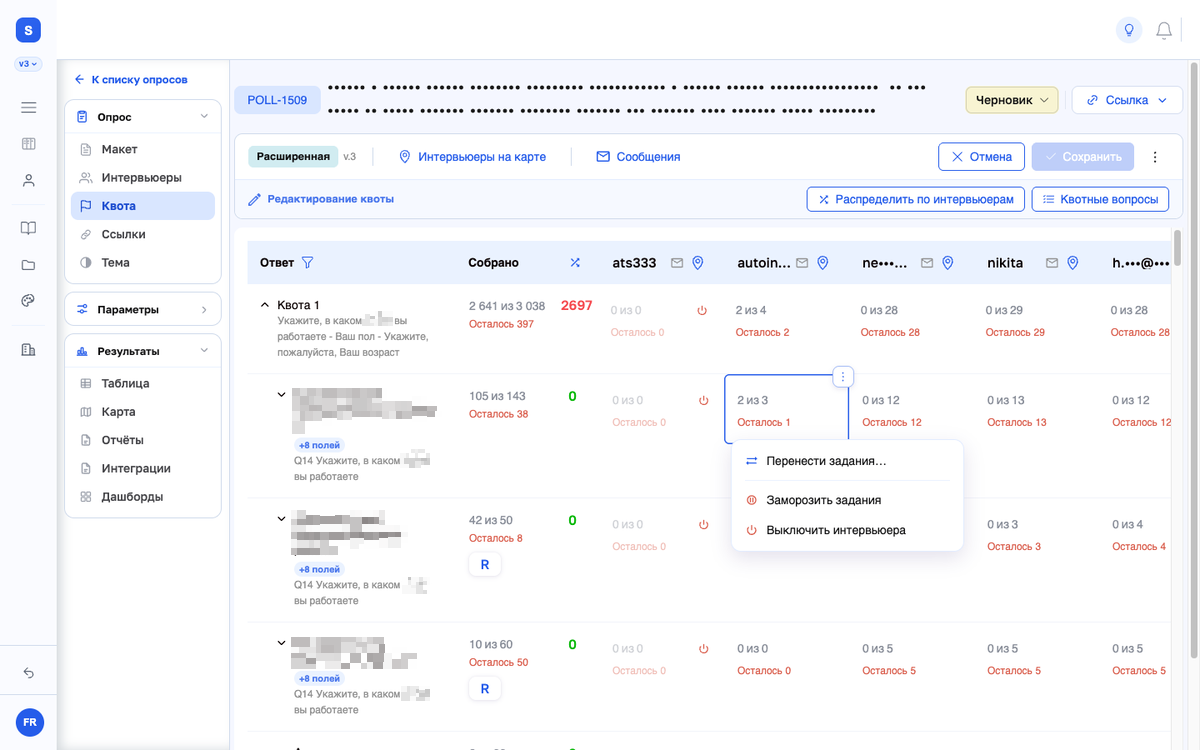1200x750 pixels.
Task: Open the three-dot menu beside Сохранить
Action: coord(1155,157)
